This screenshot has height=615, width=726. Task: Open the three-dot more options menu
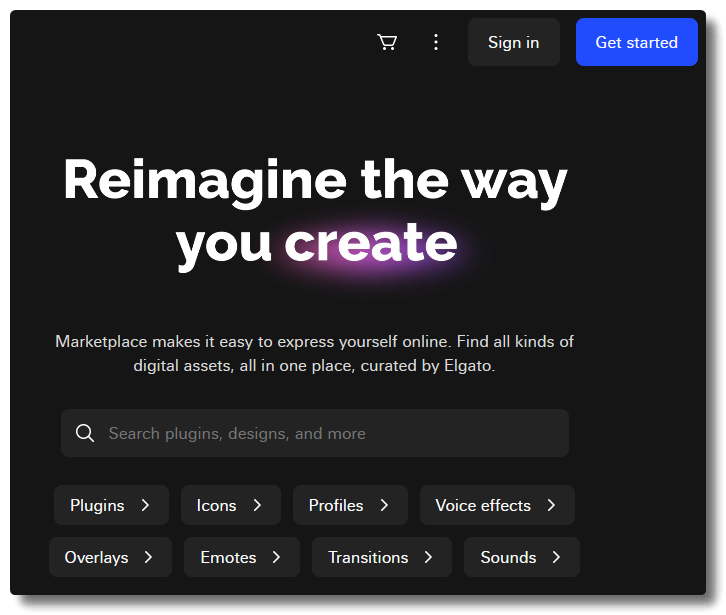tap(436, 42)
